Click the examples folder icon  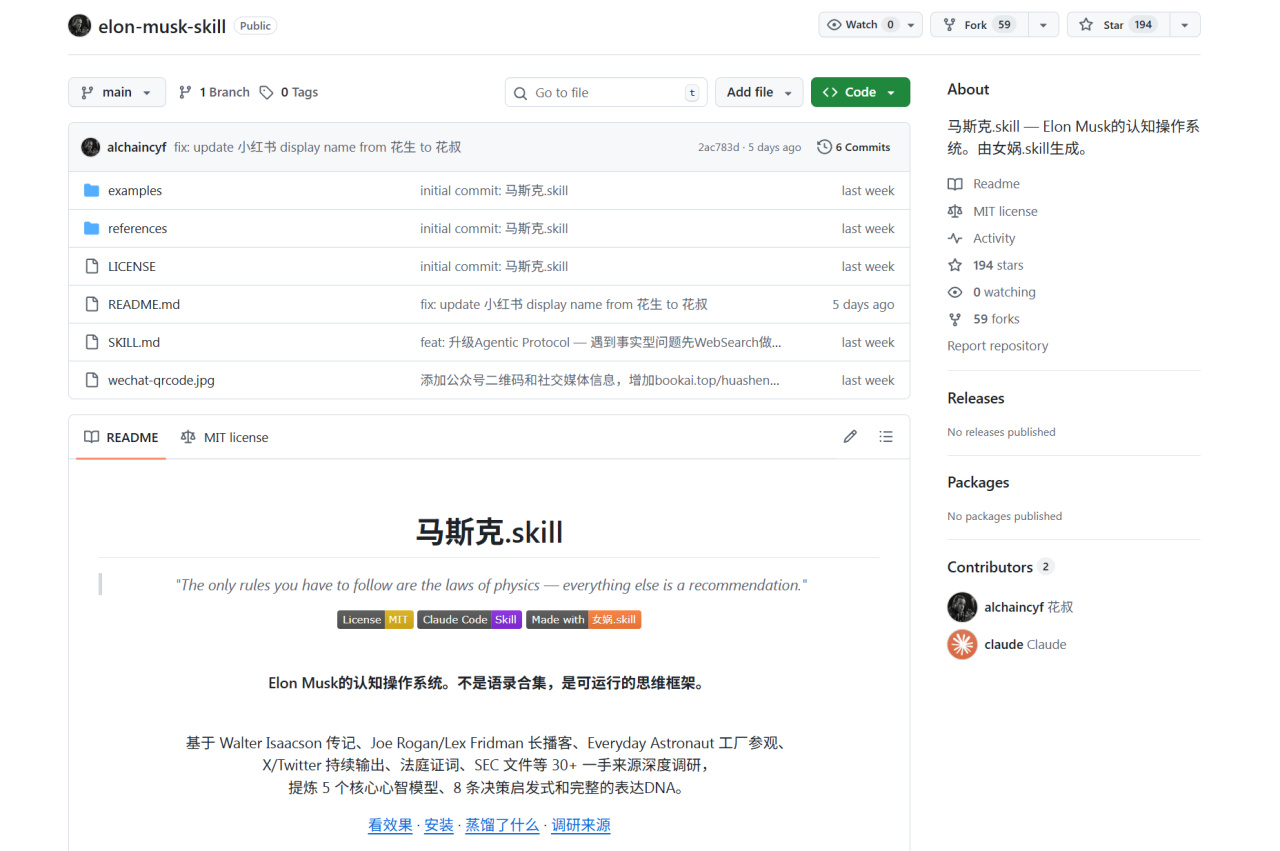92,191
